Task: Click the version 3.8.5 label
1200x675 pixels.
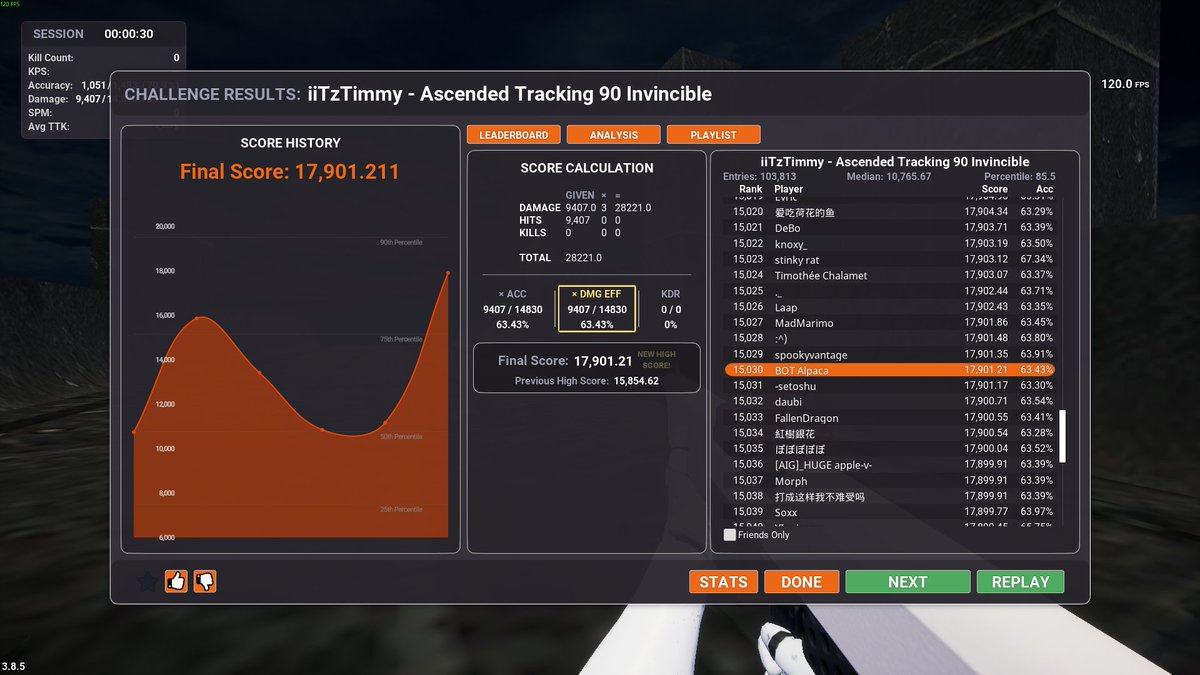Action: [14, 665]
